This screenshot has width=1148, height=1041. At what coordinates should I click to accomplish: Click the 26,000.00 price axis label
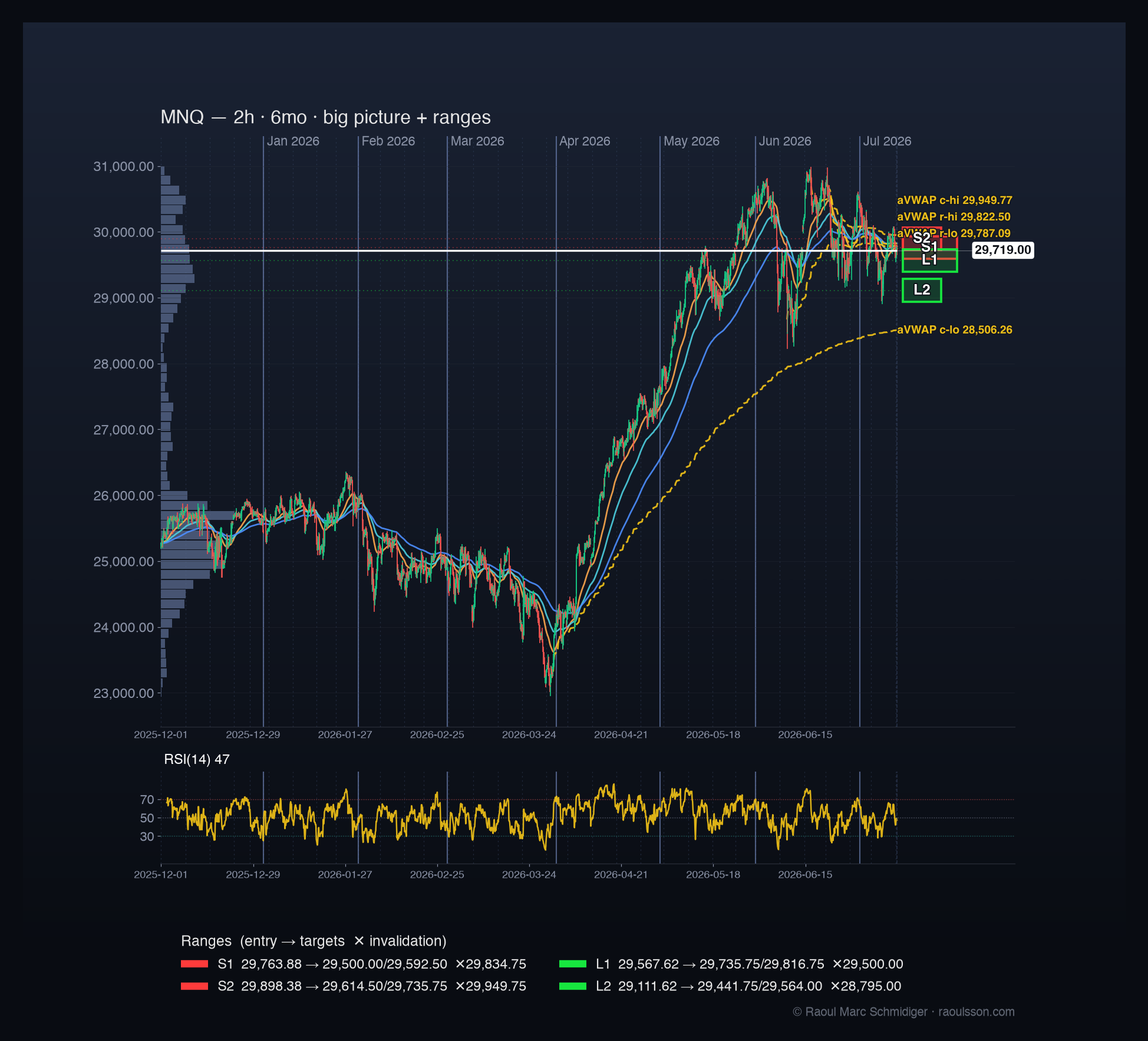pyautogui.click(x=124, y=496)
